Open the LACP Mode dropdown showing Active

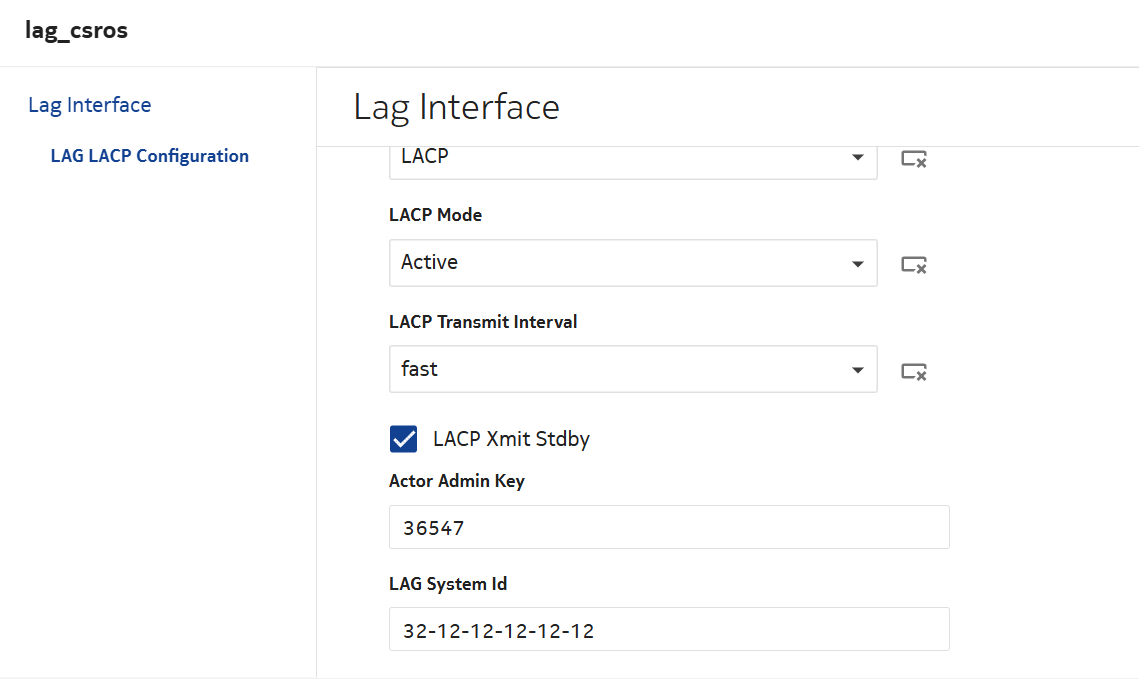coord(620,263)
